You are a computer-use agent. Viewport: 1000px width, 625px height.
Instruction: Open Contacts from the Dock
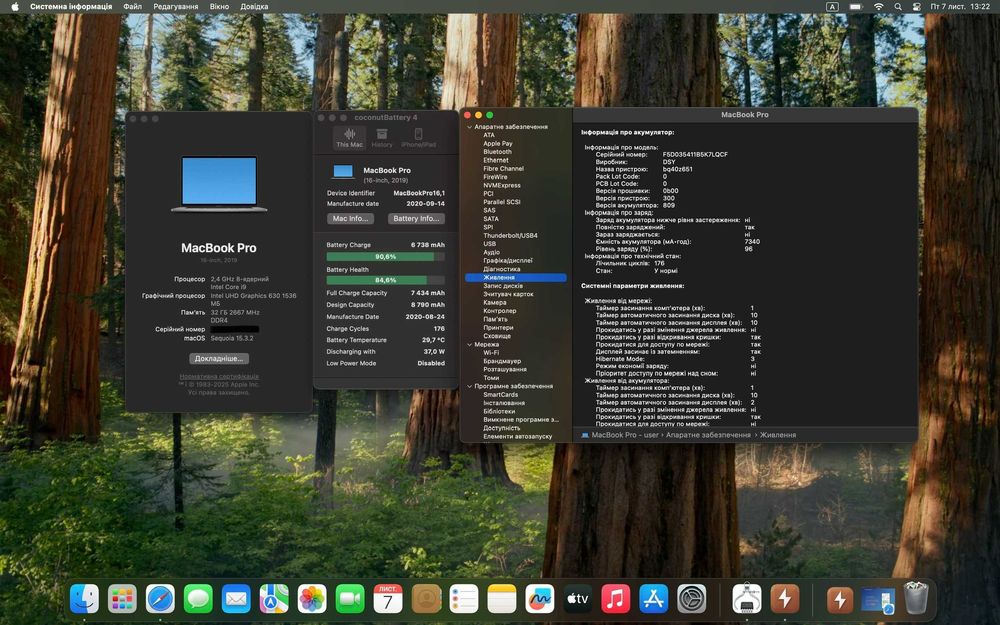click(426, 599)
